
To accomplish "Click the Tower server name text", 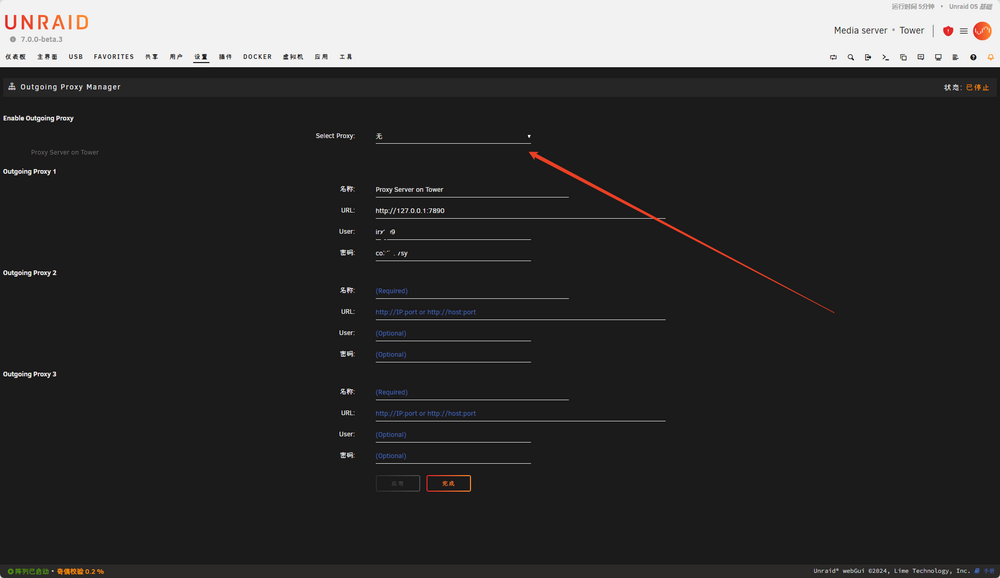I will (911, 31).
